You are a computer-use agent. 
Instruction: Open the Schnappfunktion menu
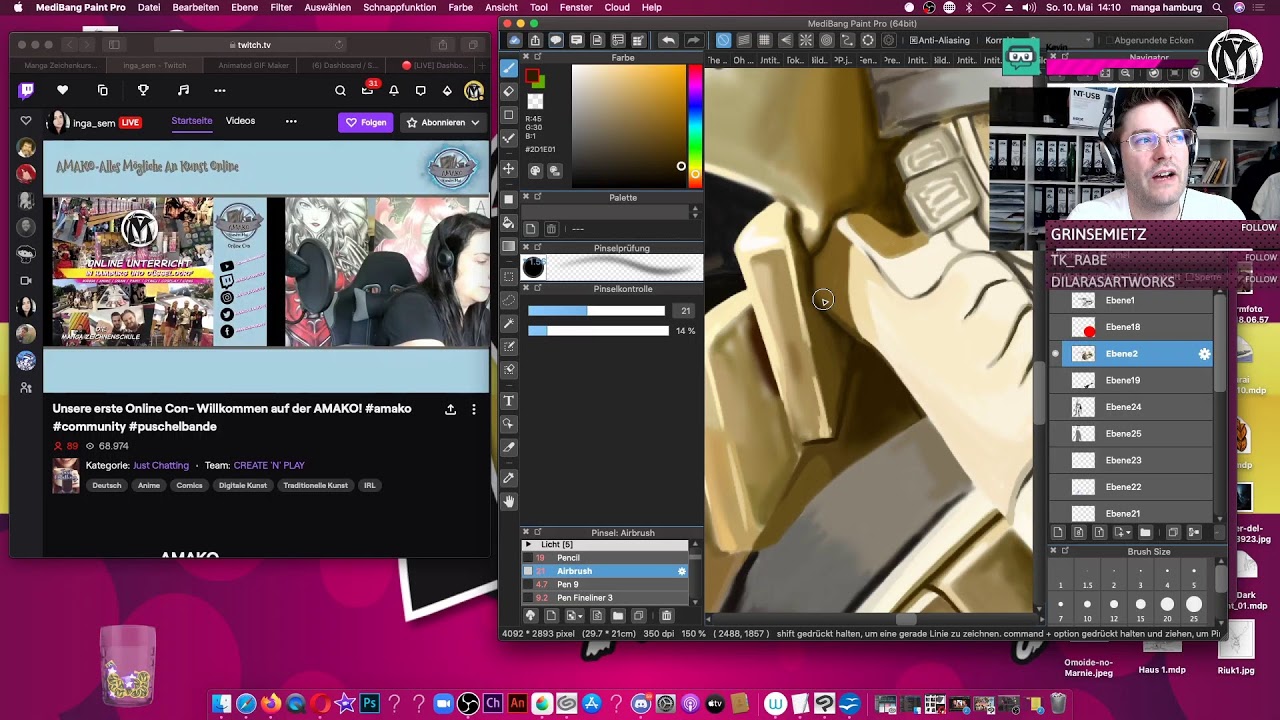click(399, 7)
